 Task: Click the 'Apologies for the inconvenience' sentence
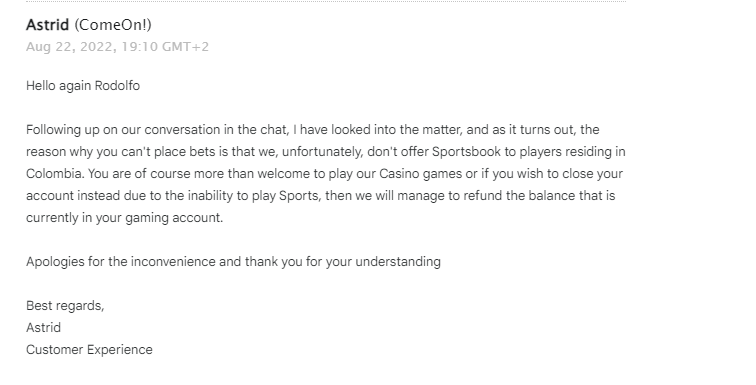(121, 262)
